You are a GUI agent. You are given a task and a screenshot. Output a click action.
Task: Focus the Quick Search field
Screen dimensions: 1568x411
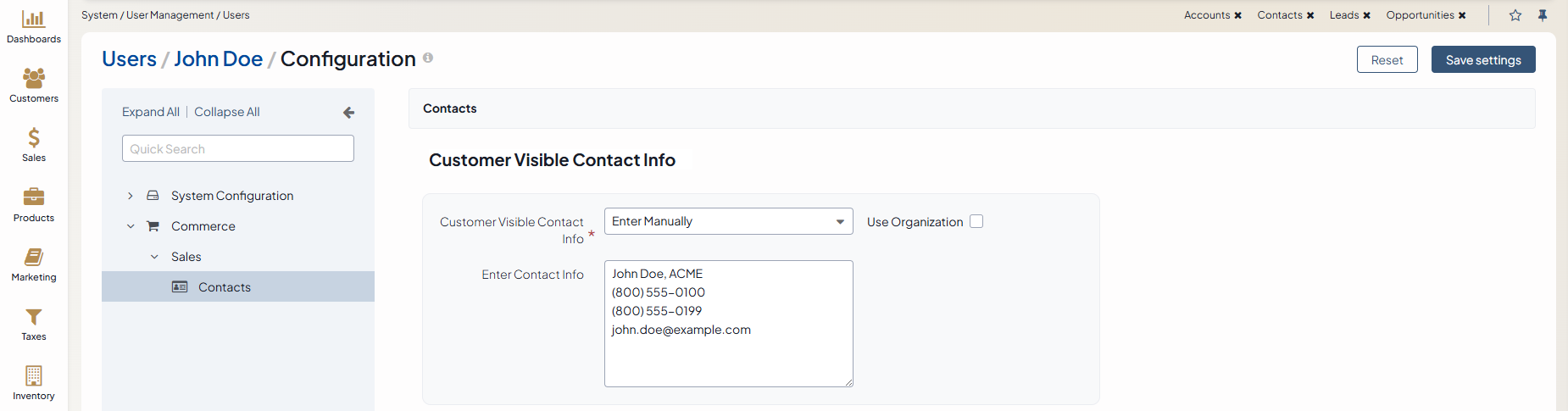point(237,149)
